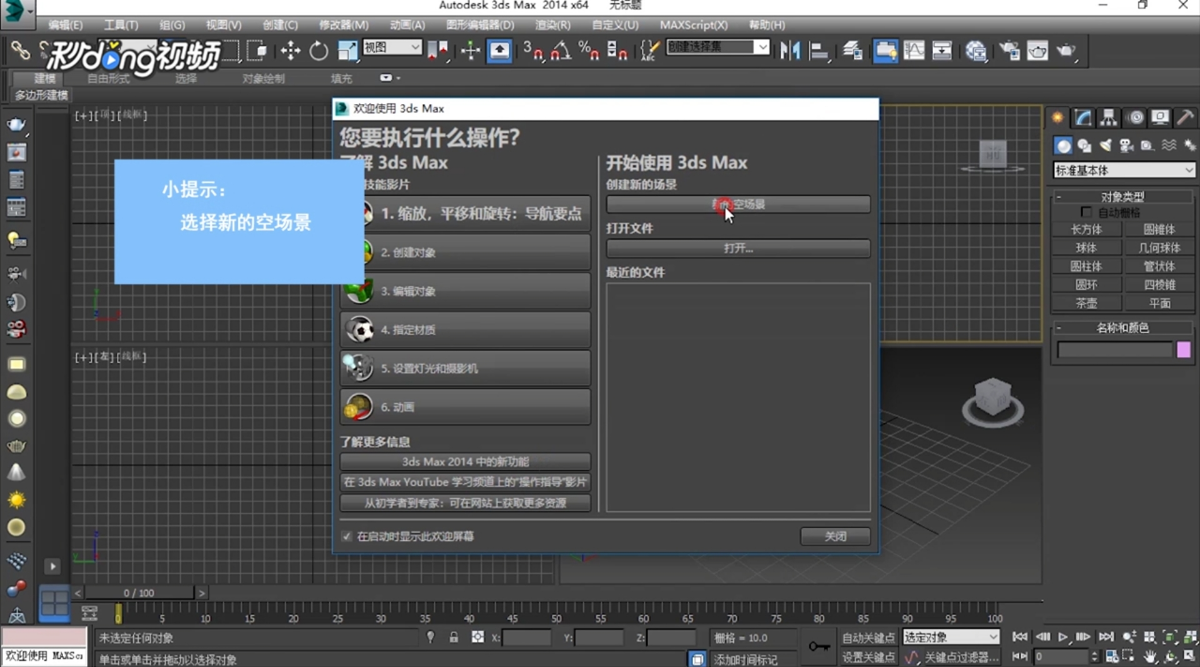Viewport: 1200px width, 667px height.
Task: Toggle Auto Key (自动关键点) mode
Action: pos(868,637)
